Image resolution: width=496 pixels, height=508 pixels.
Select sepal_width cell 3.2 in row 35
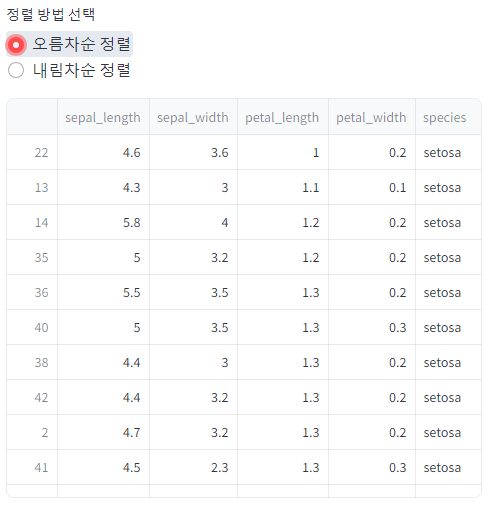pos(193,257)
